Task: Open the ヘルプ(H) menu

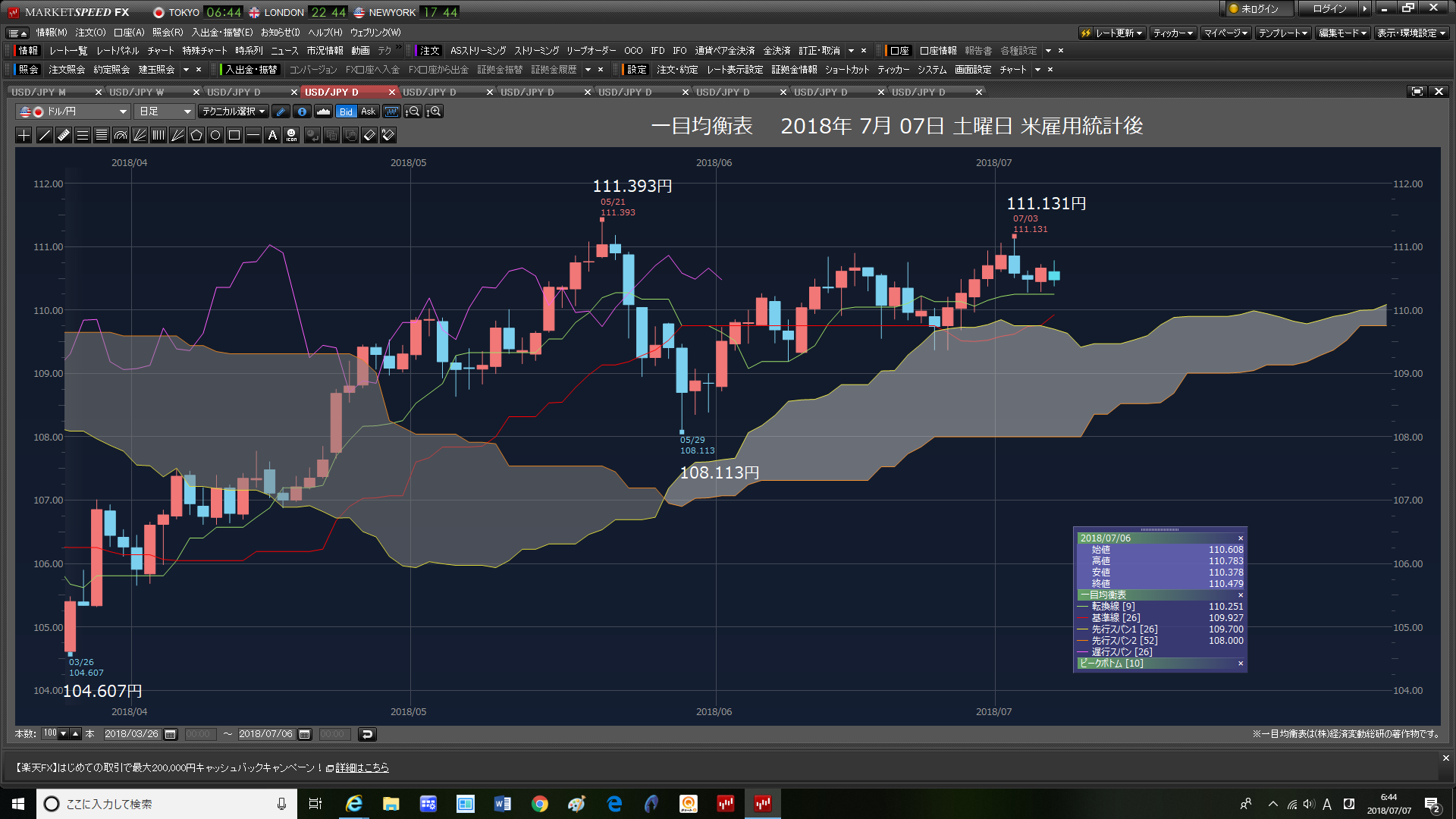Action: [x=325, y=33]
